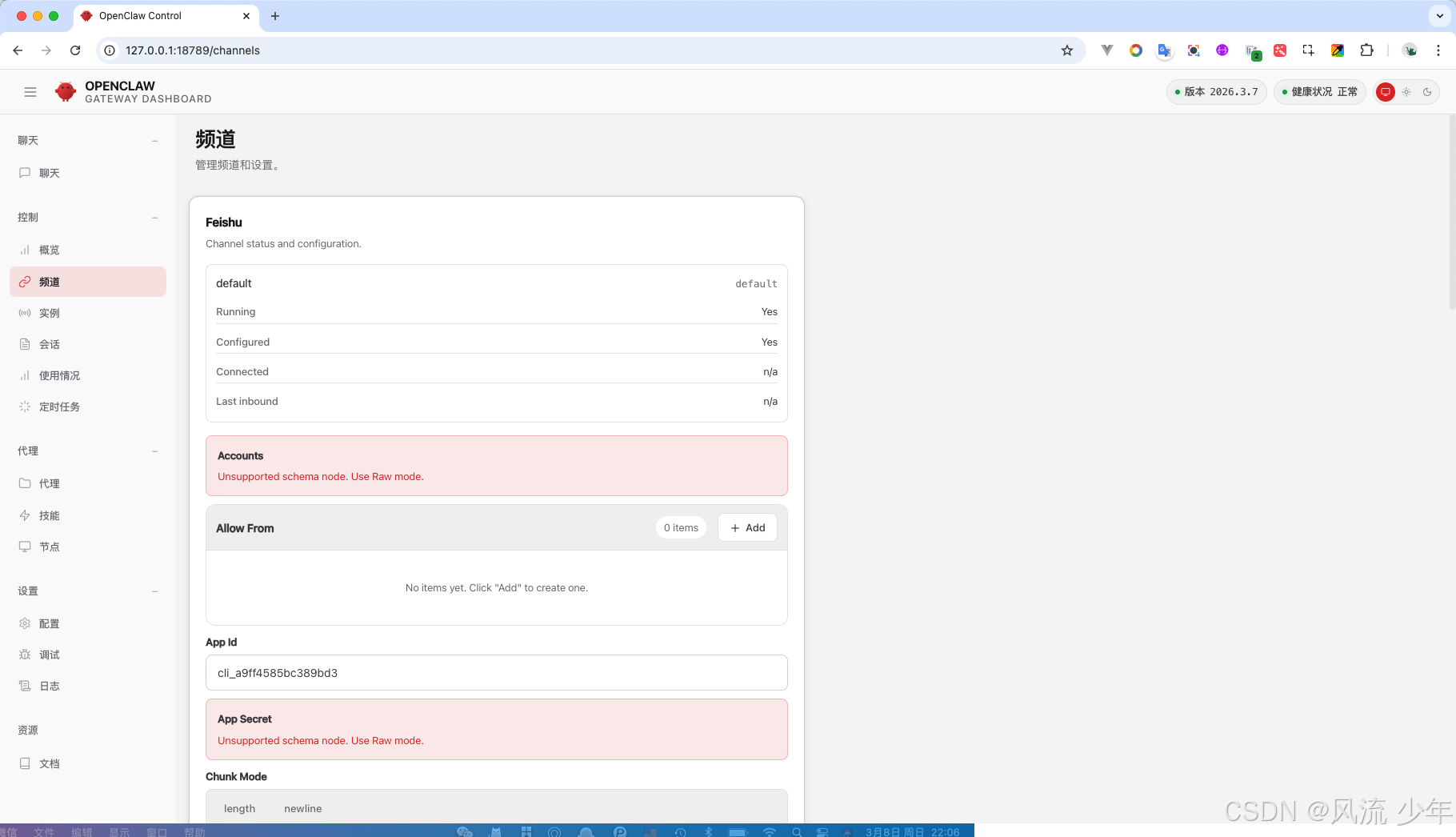Collapse the 设置 sidebar section
Viewport: 1456px width, 837px height.
pyautogui.click(x=154, y=591)
